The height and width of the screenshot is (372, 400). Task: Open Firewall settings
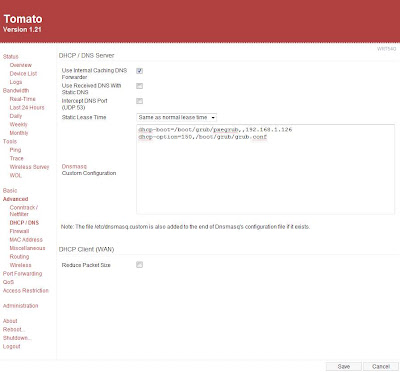click(x=19, y=231)
